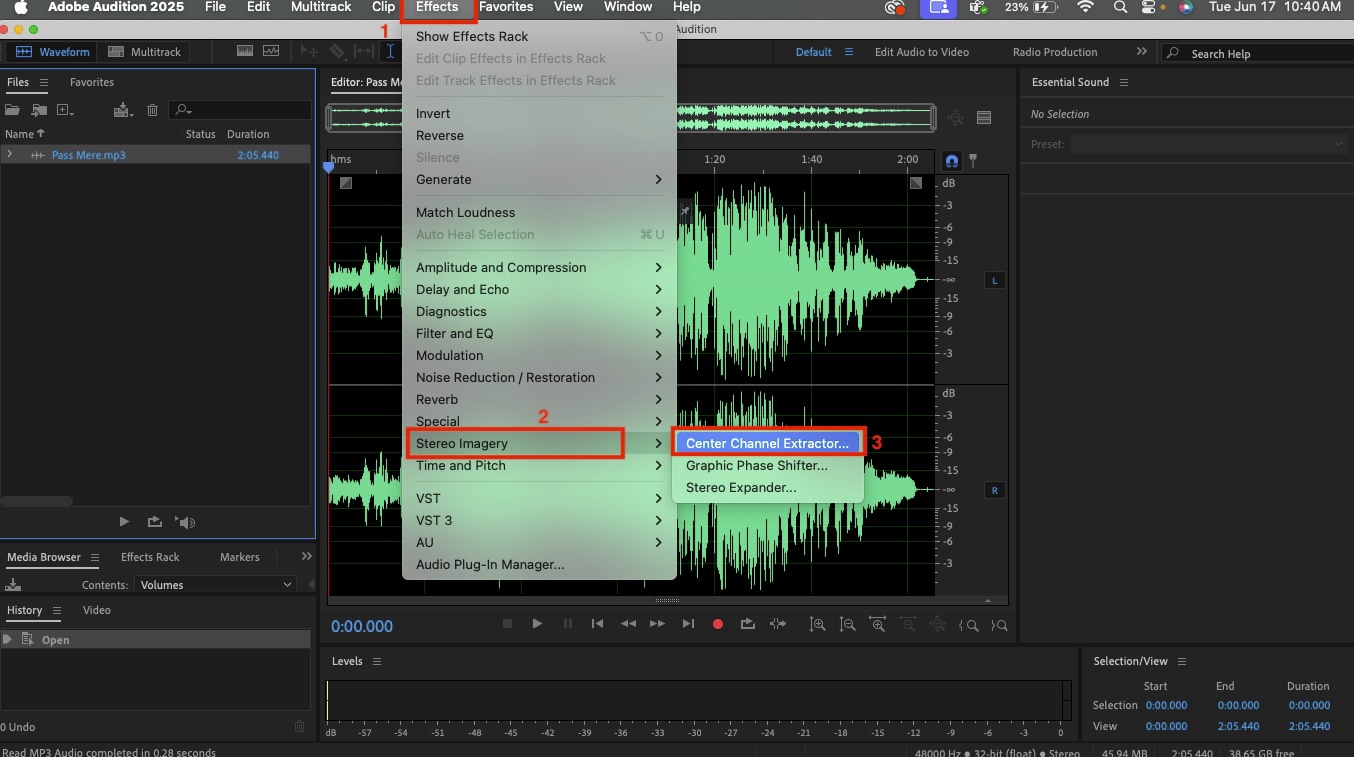Move playhead to next marker
Image resolution: width=1354 pixels, height=757 pixels.
[688, 623]
